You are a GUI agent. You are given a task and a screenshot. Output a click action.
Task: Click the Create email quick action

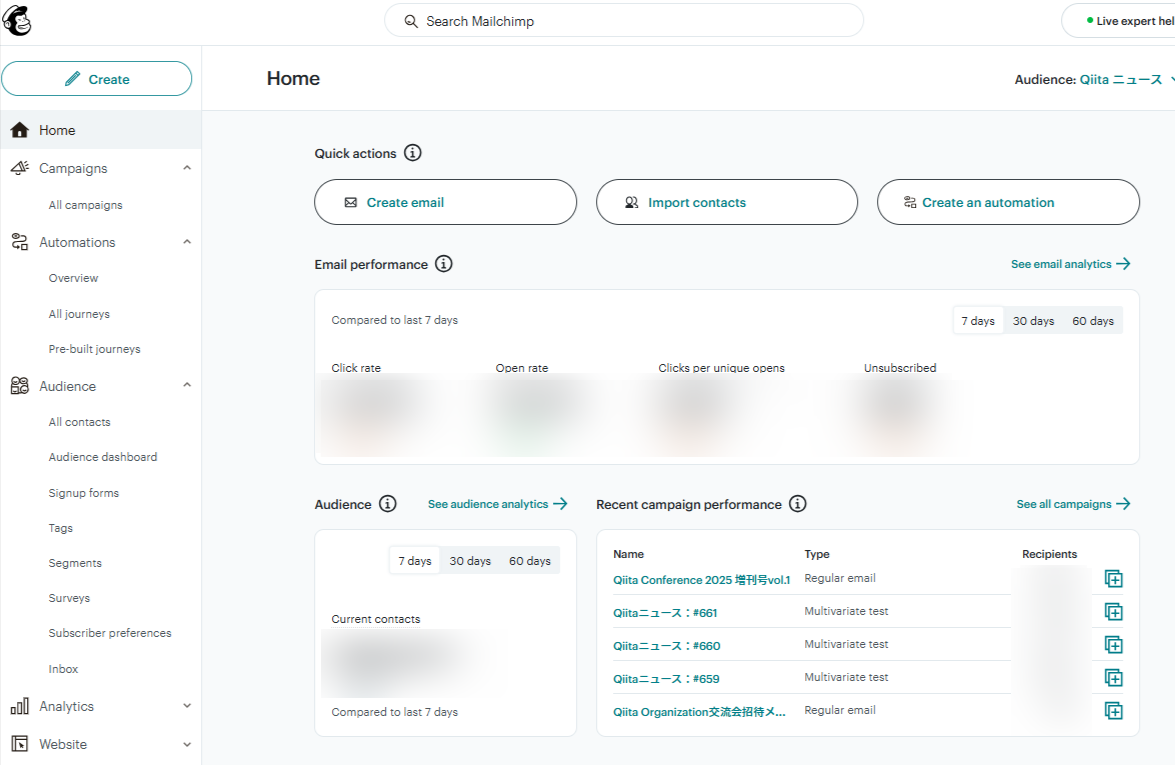click(445, 202)
